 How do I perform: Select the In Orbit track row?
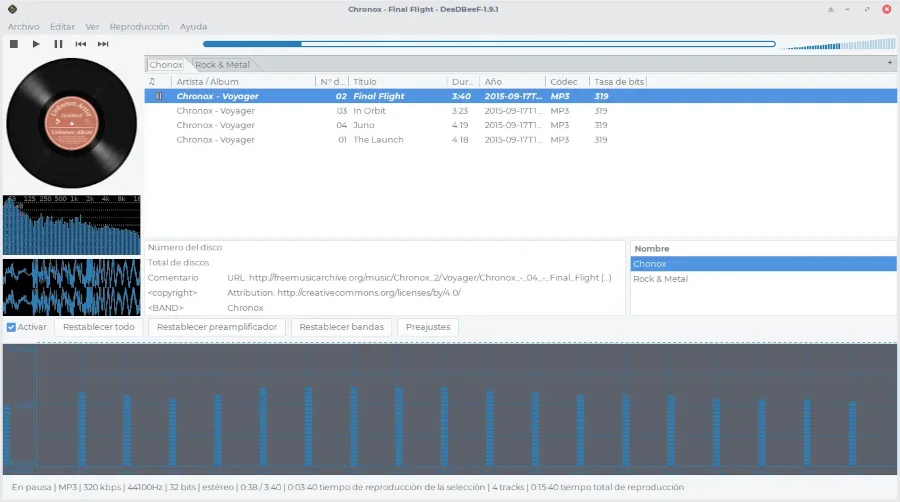pyautogui.click(x=521, y=111)
